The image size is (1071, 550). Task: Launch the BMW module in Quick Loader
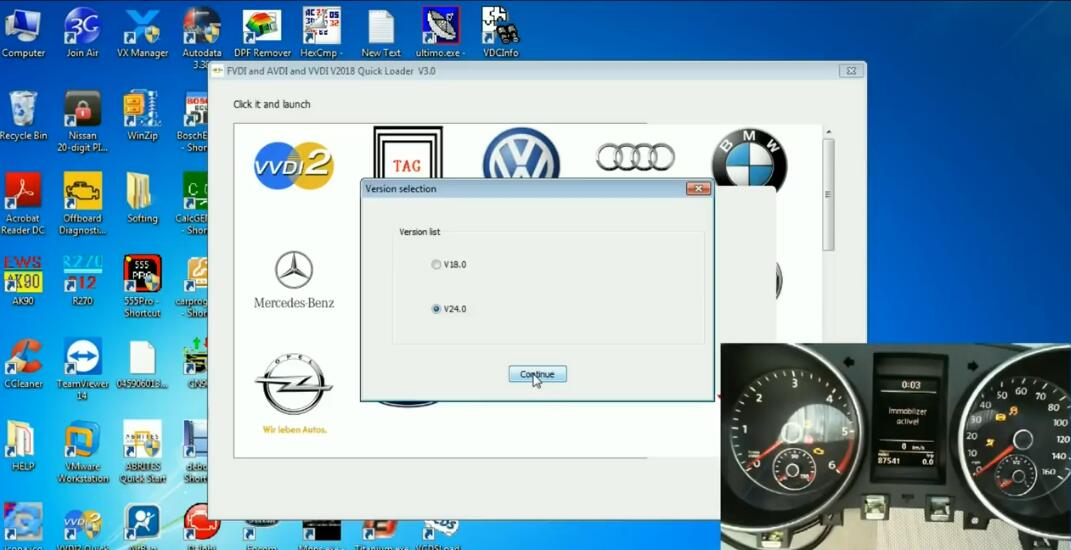749,159
